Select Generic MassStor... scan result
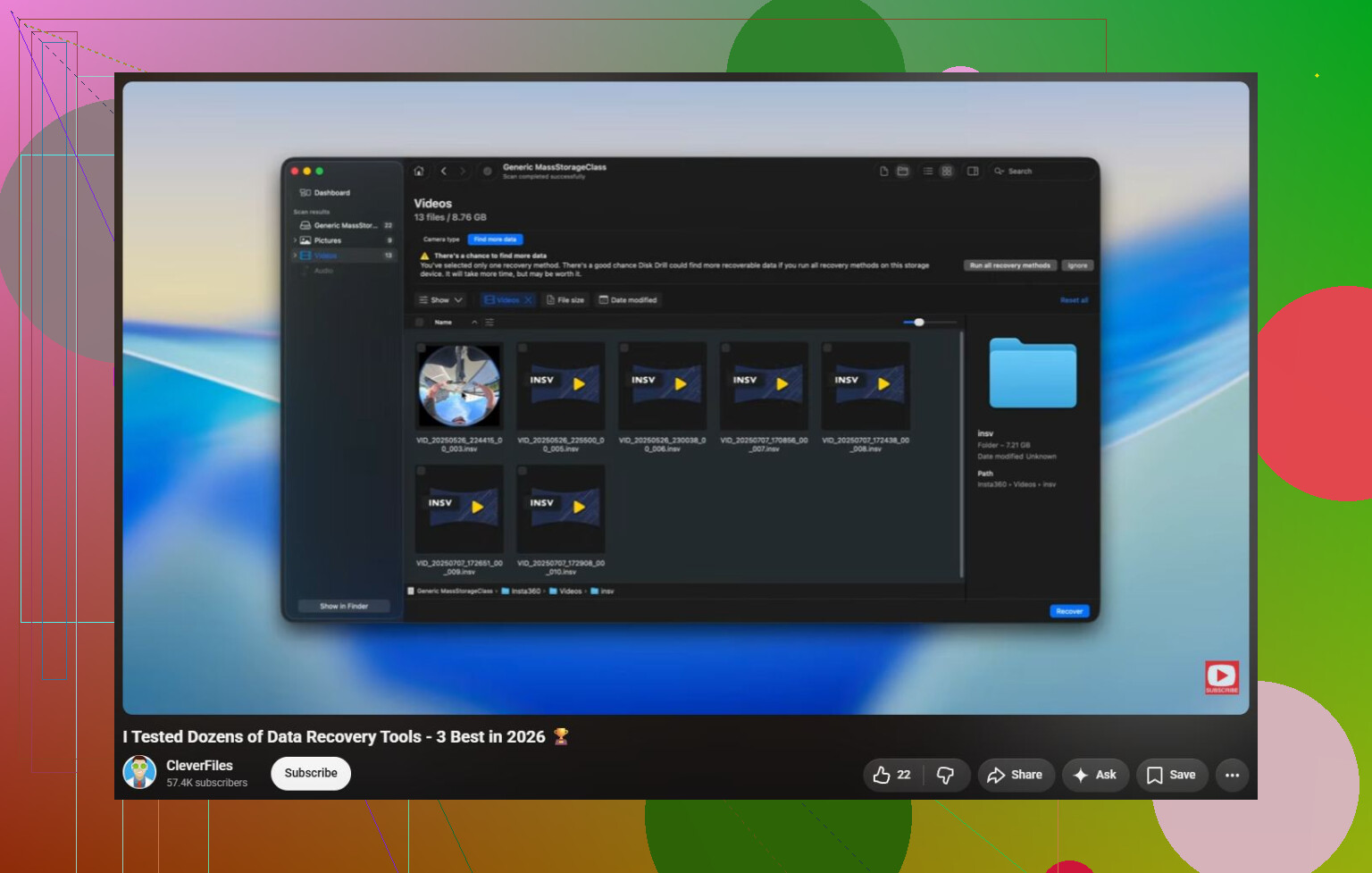Image resolution: width=1372 pixels, height=873 pixels. pyautogui.click(x=344, y=225)
